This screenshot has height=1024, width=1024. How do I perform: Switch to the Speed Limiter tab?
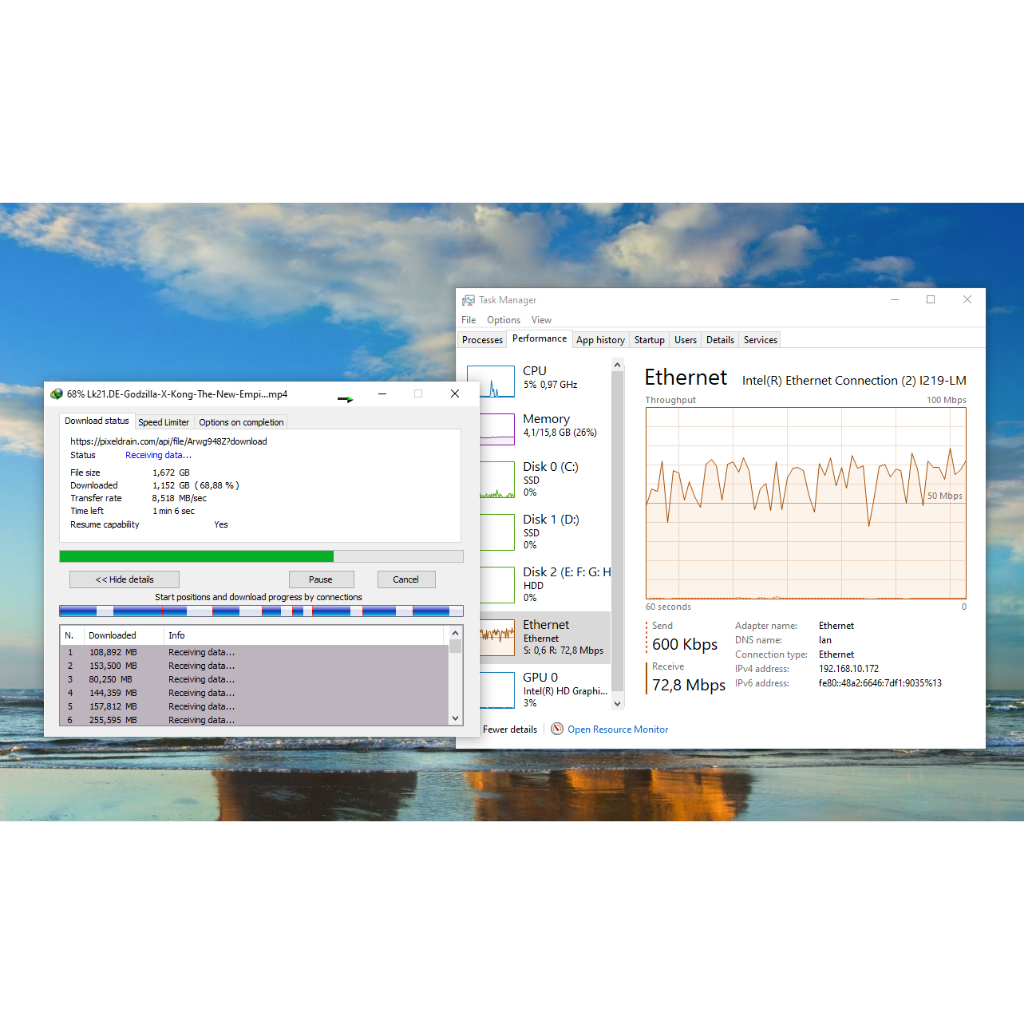pos(163,422)
